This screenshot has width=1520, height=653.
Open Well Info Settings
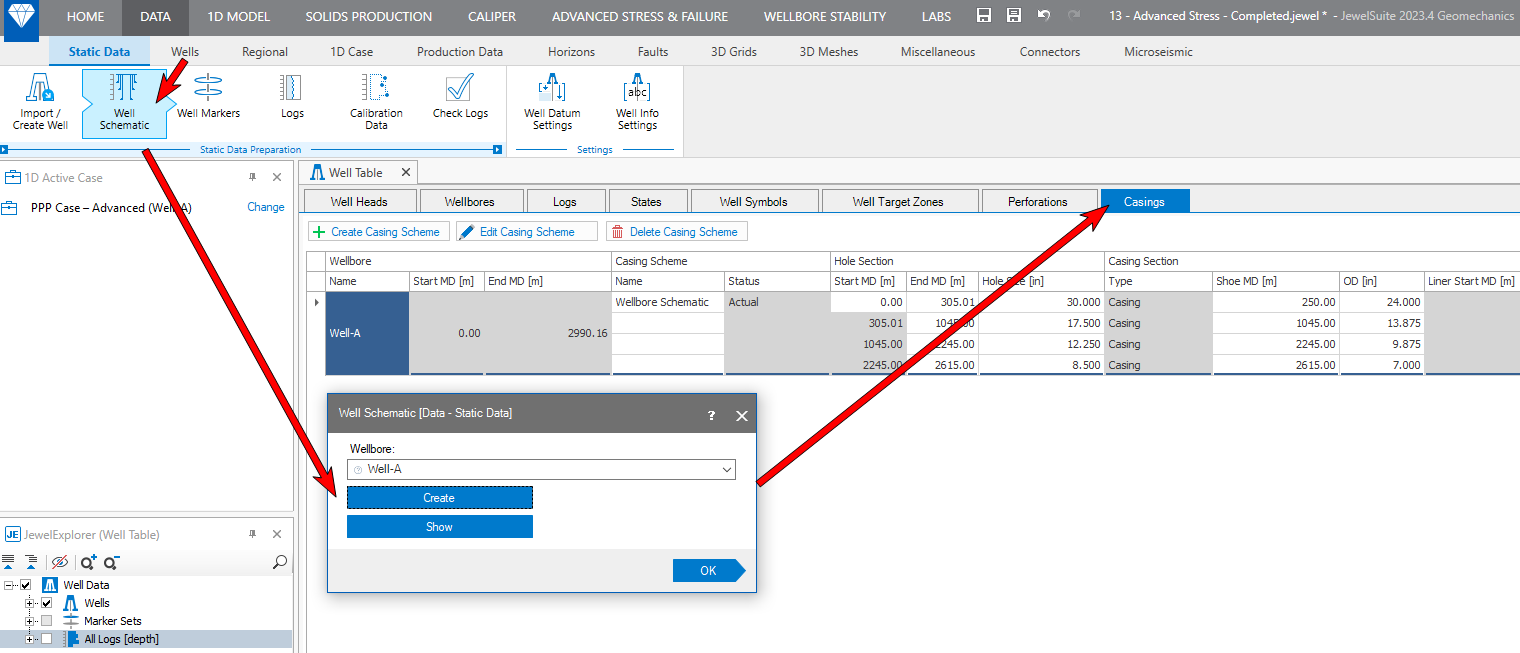pyautogui.click(x=637, y=102)
